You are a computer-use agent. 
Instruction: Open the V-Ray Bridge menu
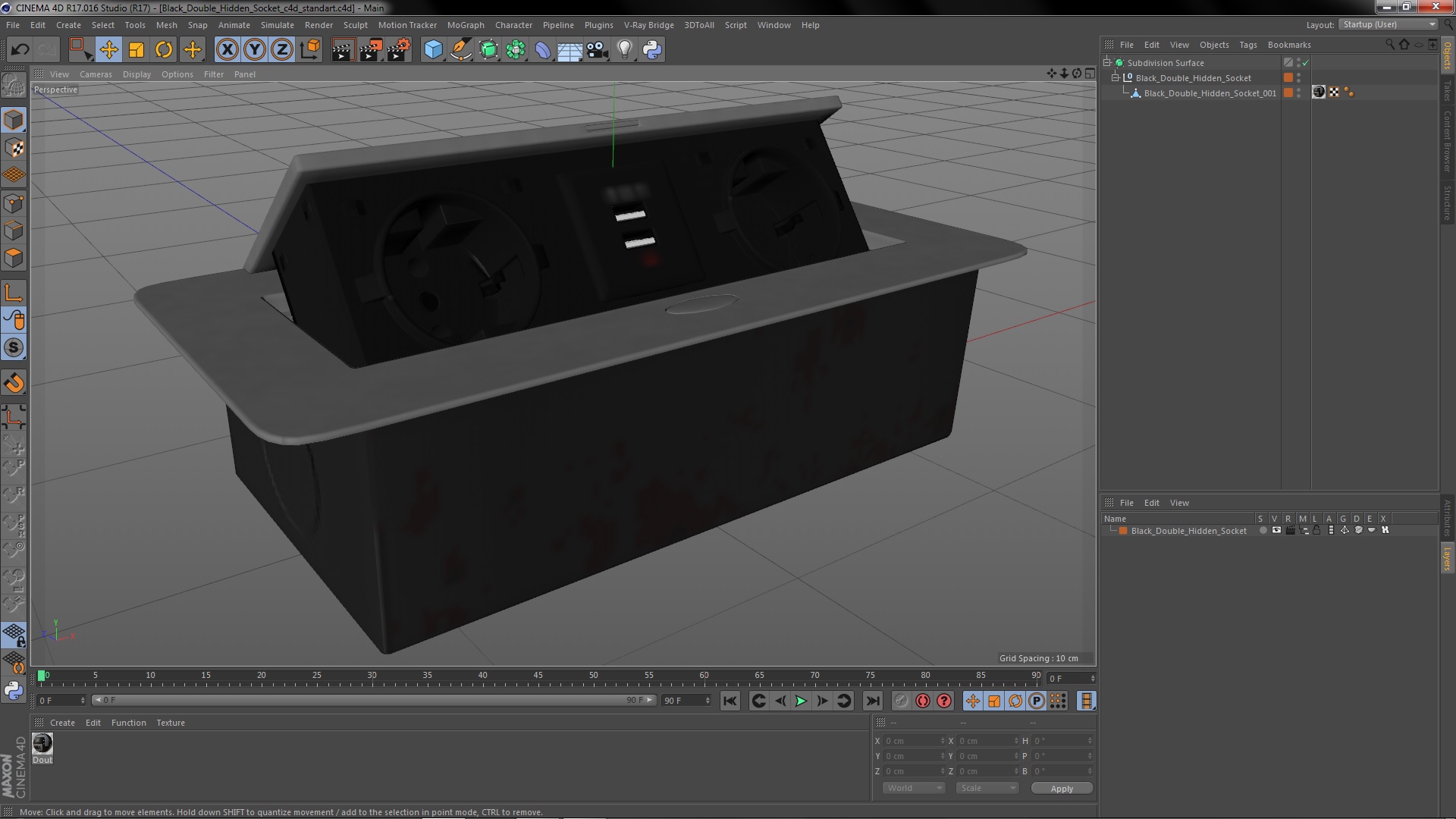pos(648,25)
